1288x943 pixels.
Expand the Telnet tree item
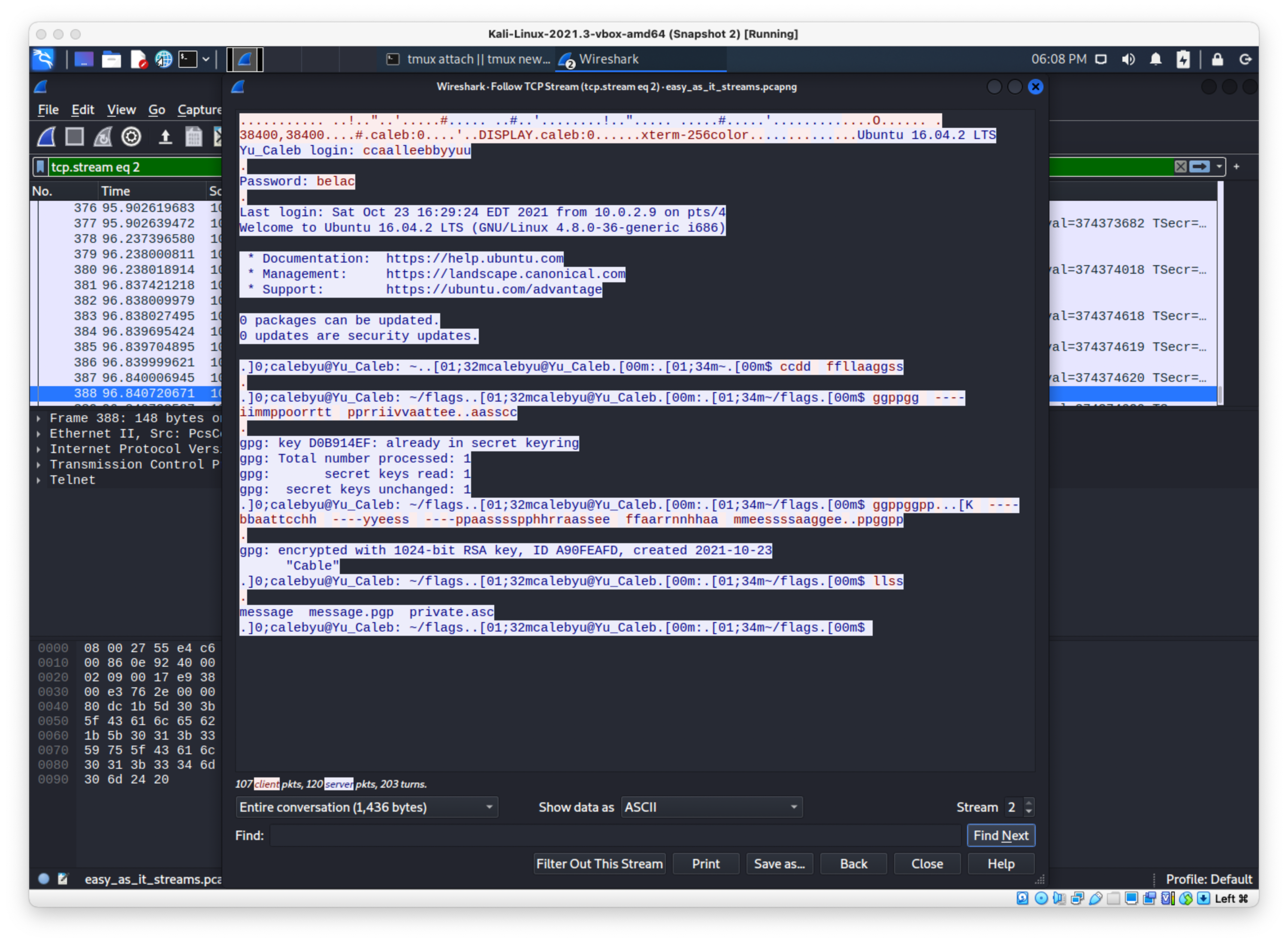point(38,480)
